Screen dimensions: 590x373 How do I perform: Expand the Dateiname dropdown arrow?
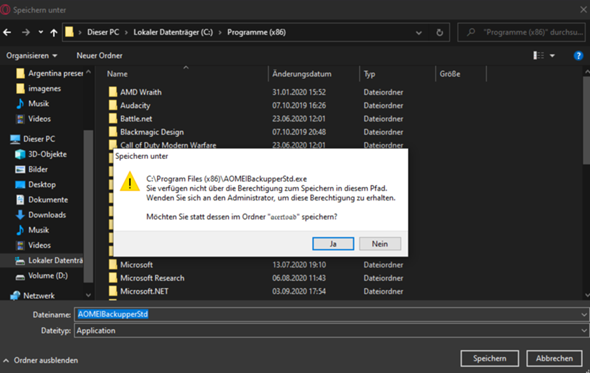click(584, 314)
